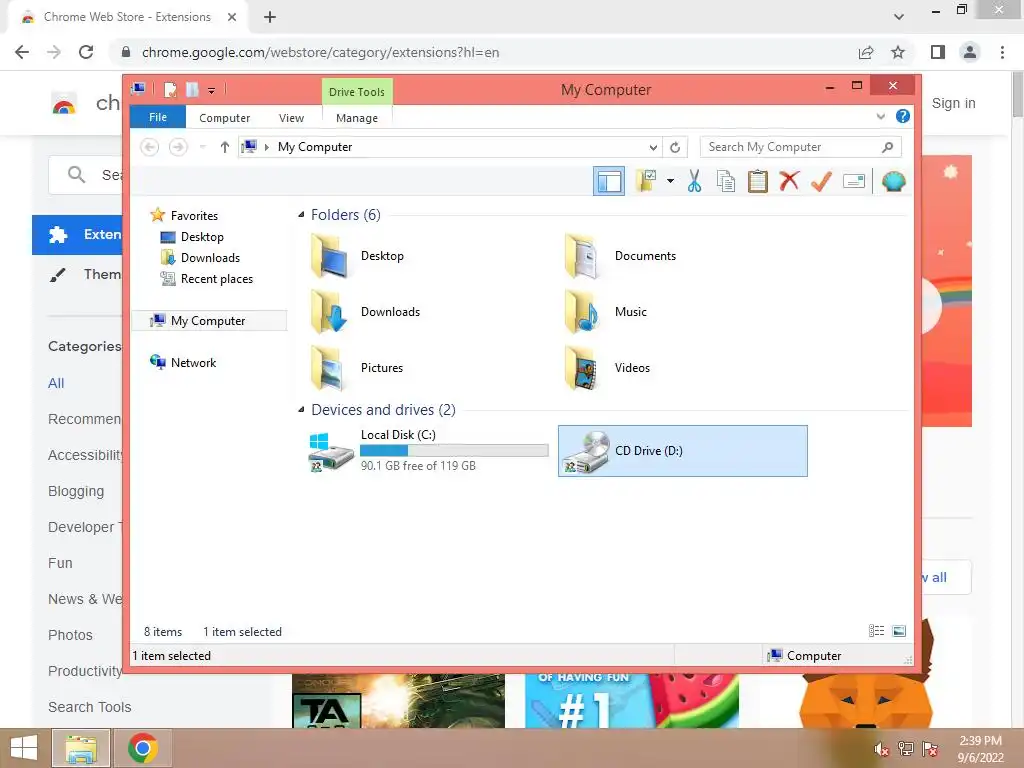The image size is (1024, 768).
Task: Select the Documents folder icon
Action: [581, 257]
